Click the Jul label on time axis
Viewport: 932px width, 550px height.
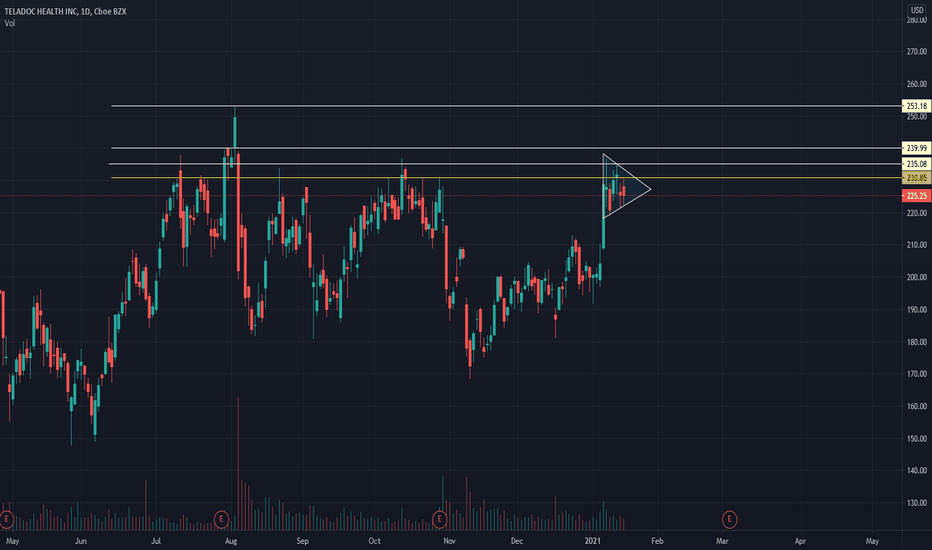(156, 541)
